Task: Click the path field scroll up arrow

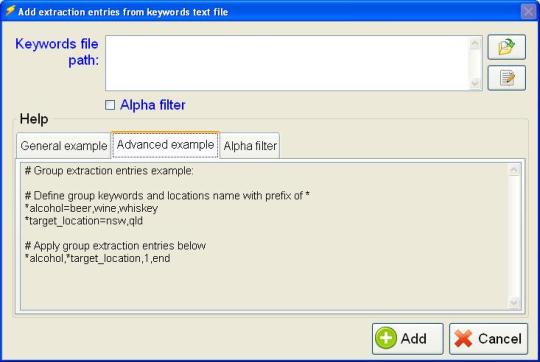Action: (475, 43)
